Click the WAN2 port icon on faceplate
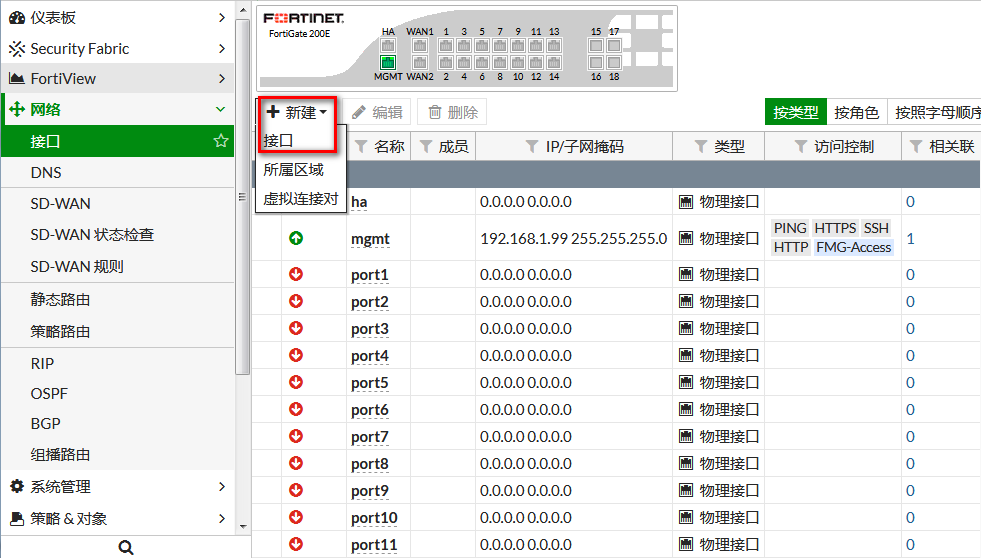The height and width of the screenshot is (558, 981). click(419, 62)
